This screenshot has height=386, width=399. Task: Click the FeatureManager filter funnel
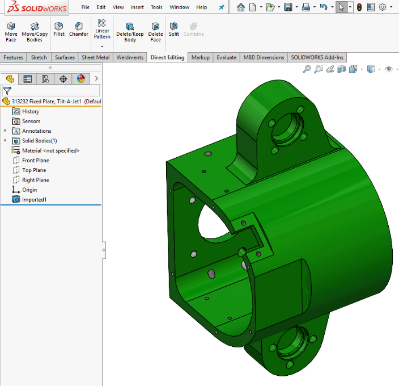coord(7,90)
